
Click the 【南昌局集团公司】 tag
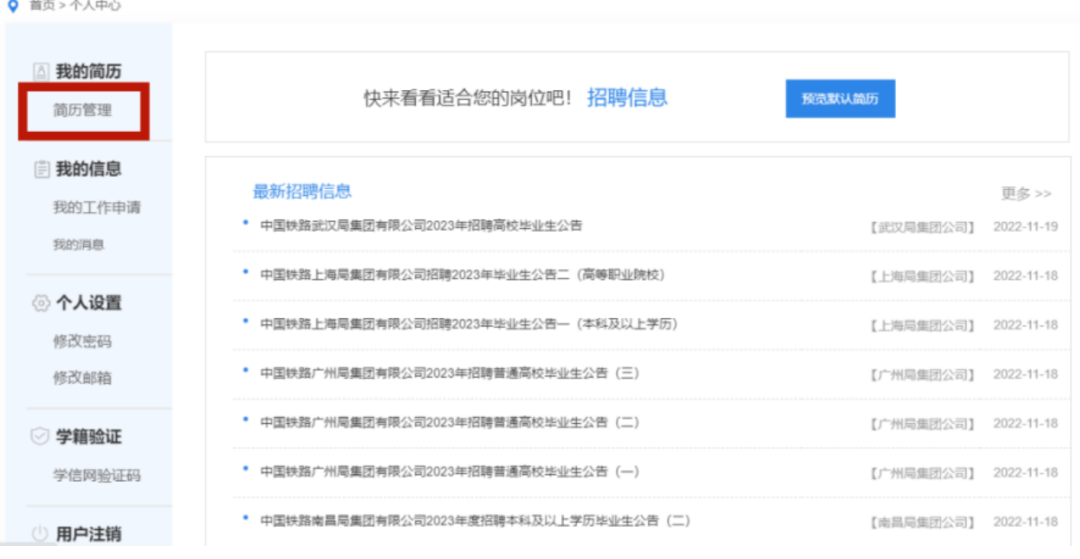point(922,522)
